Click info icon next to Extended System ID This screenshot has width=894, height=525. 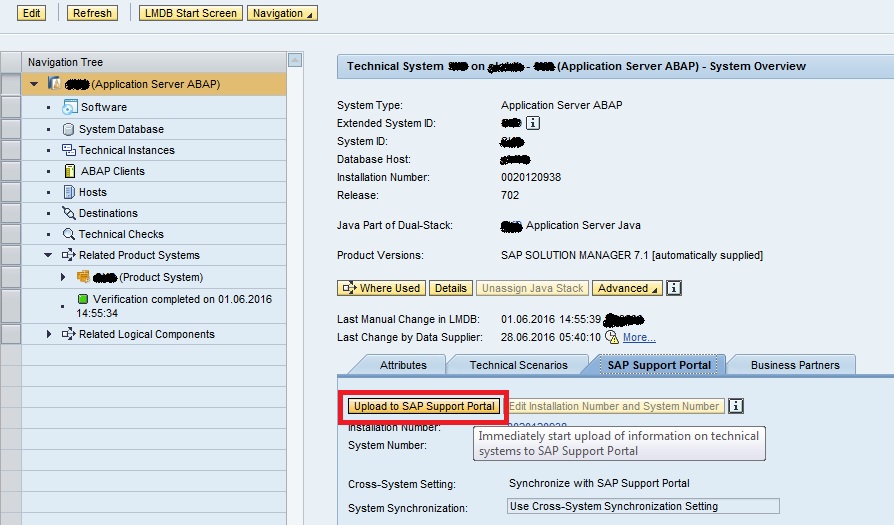(533, 123)
